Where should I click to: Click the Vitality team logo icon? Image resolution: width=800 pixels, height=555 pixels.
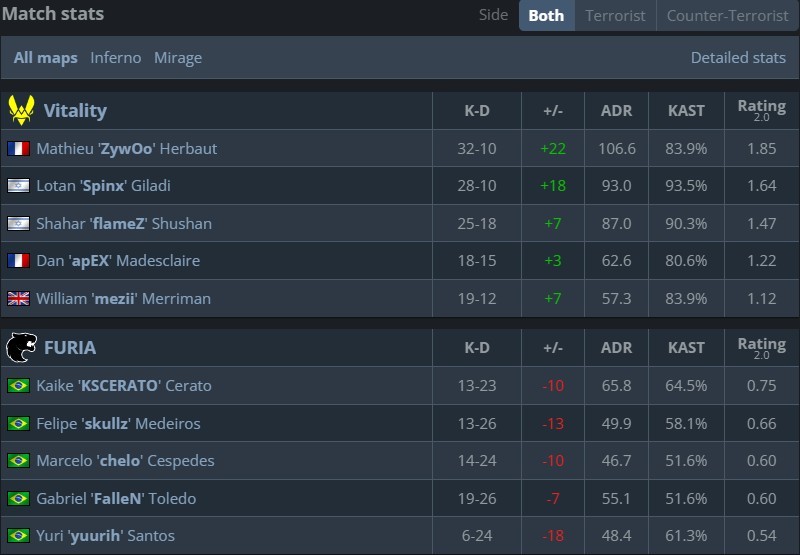(x=21, y=110)
